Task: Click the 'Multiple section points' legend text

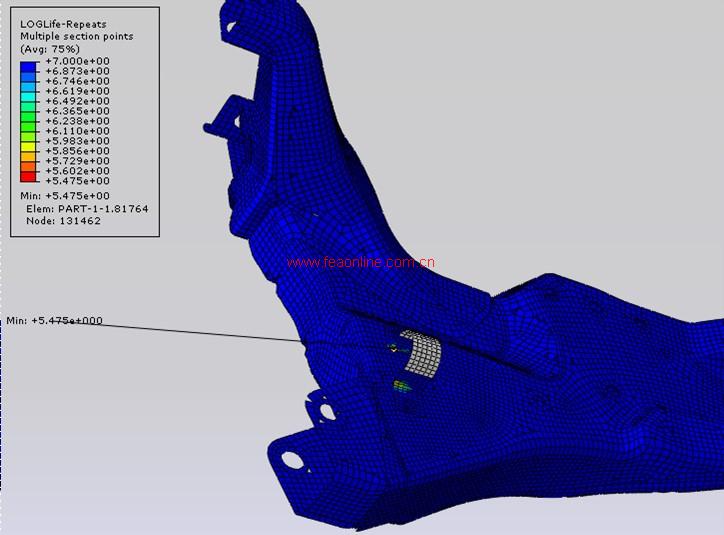Action: (76, 36)
